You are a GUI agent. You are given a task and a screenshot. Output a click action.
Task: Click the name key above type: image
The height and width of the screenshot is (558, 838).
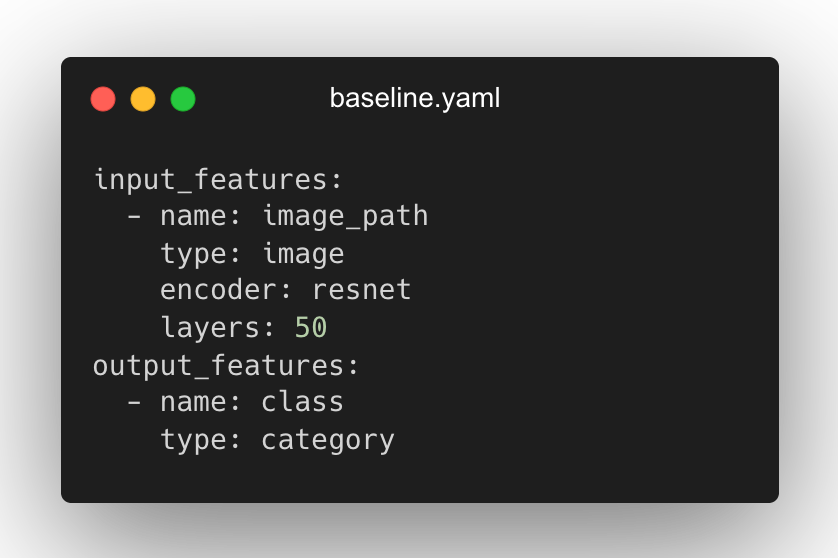[193, 217]
